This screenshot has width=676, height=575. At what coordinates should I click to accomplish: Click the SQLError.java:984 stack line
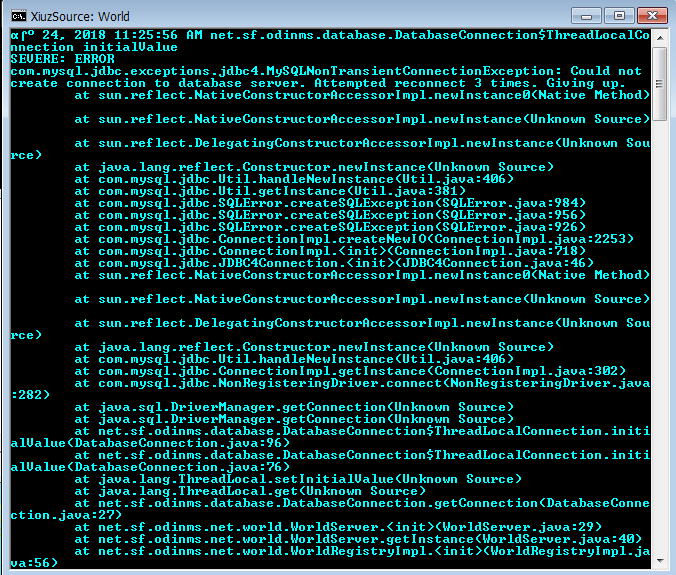(x=330, y=203)
